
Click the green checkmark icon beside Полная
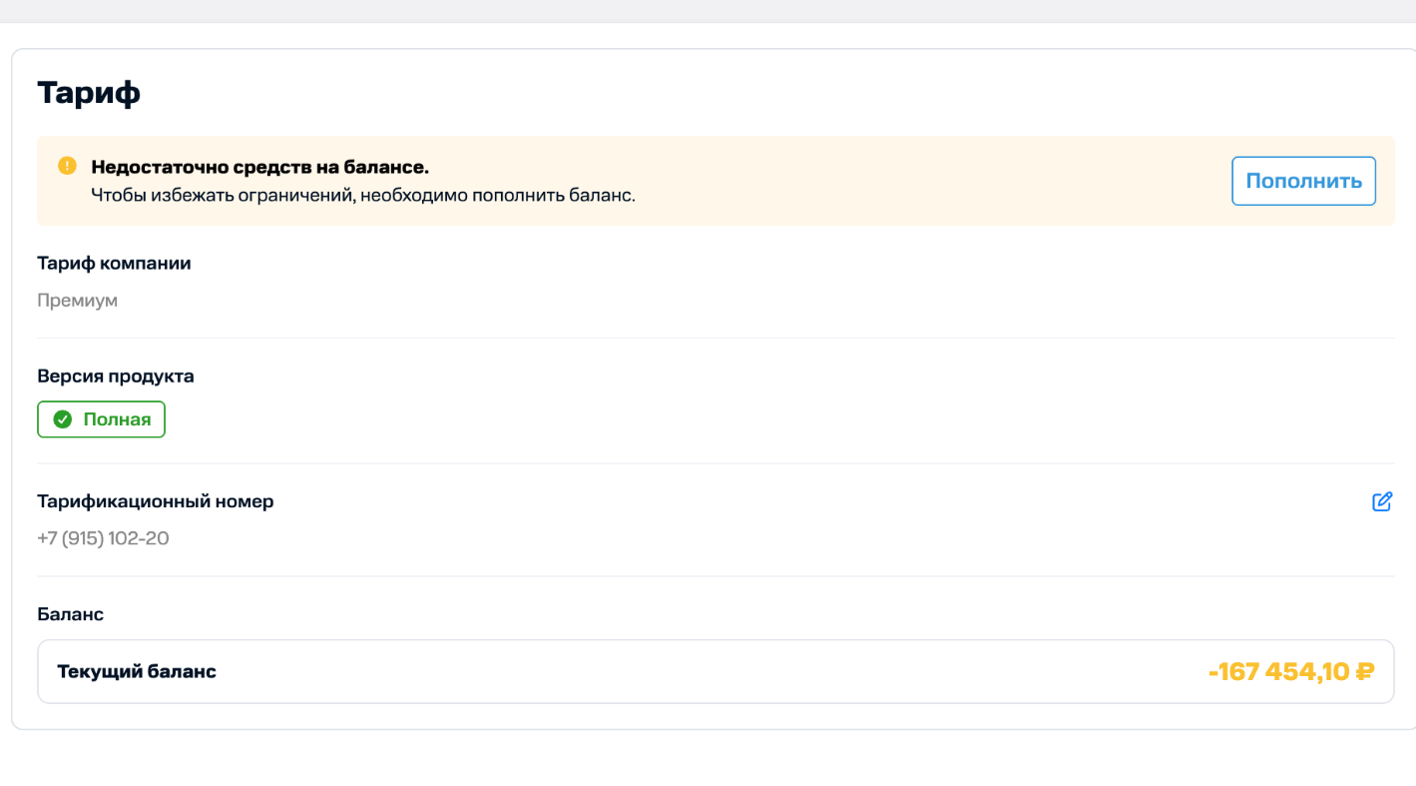tap(62, 420)
